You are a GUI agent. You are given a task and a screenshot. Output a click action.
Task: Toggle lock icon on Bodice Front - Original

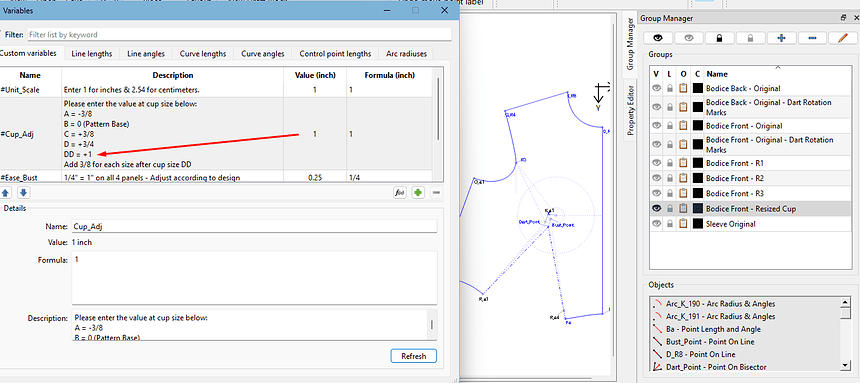coord(670,126)
